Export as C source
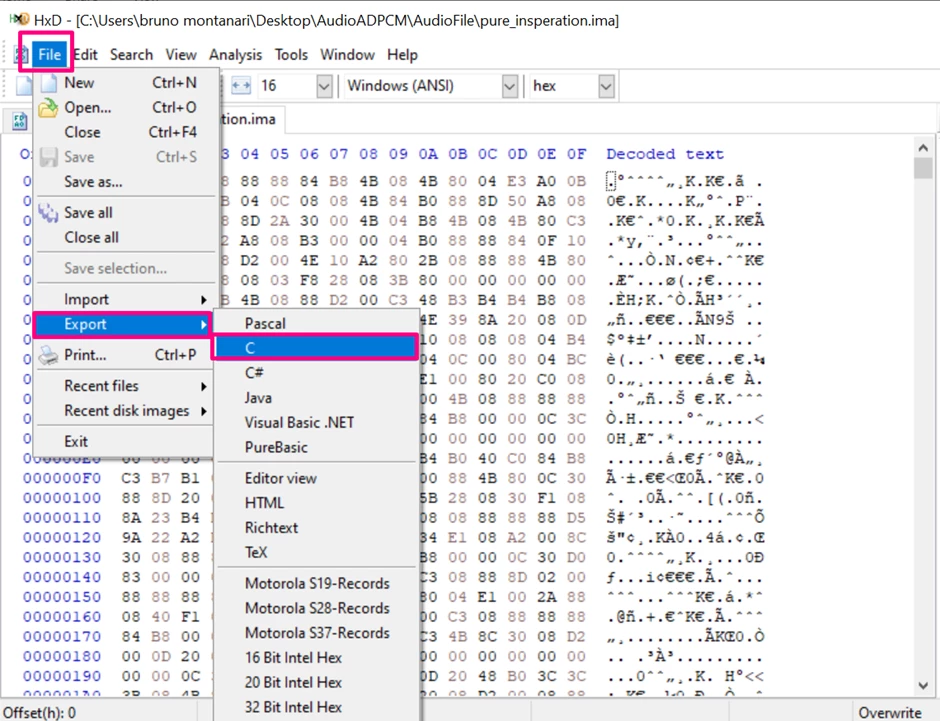The width and height of the screenshot is (940, 721). click(316, 348)
